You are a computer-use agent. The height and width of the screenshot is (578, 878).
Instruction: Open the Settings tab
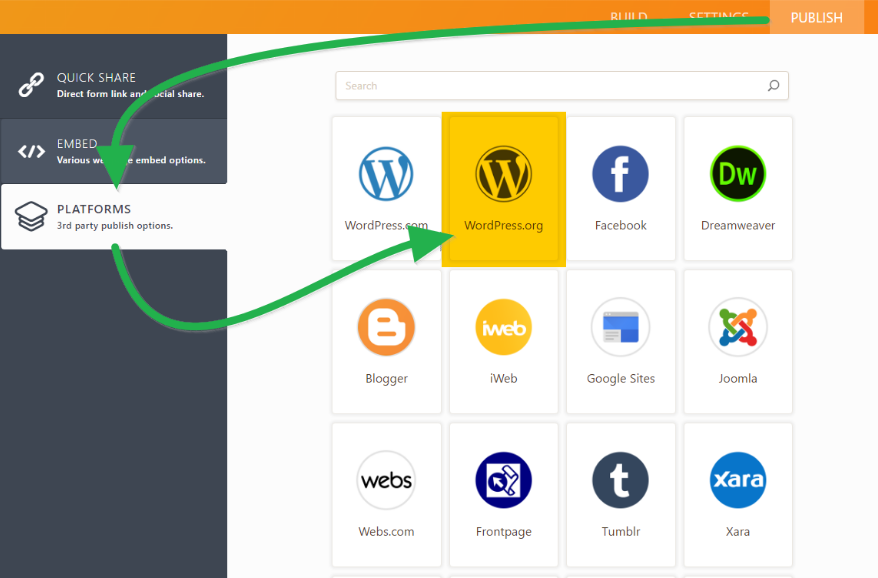click(718, 17)
